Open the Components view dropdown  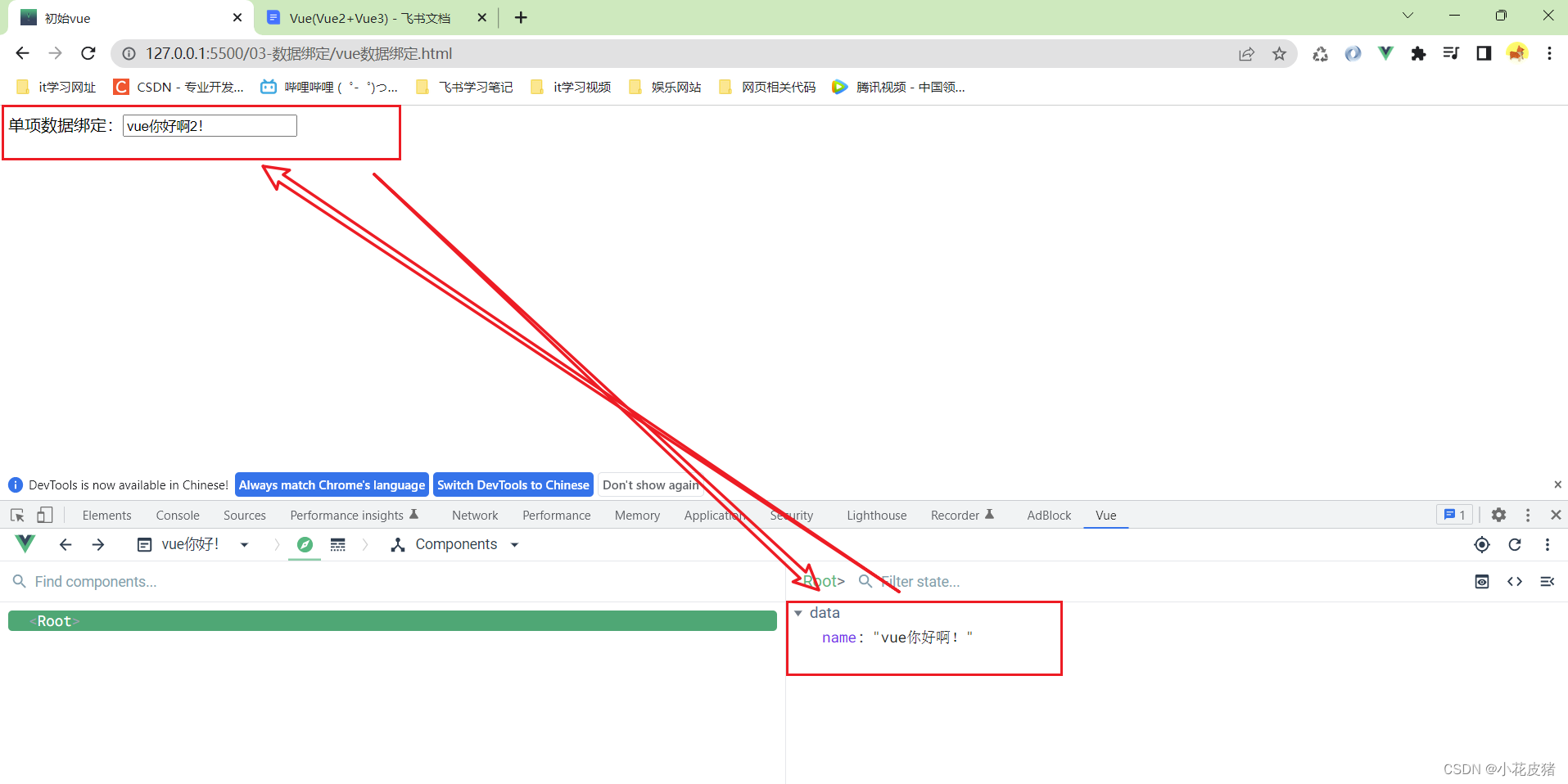click(455, 544)
